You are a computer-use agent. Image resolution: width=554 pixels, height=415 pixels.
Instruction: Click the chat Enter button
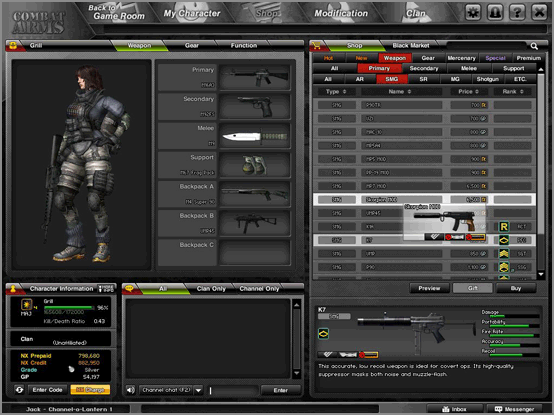[x=281, y=390]
